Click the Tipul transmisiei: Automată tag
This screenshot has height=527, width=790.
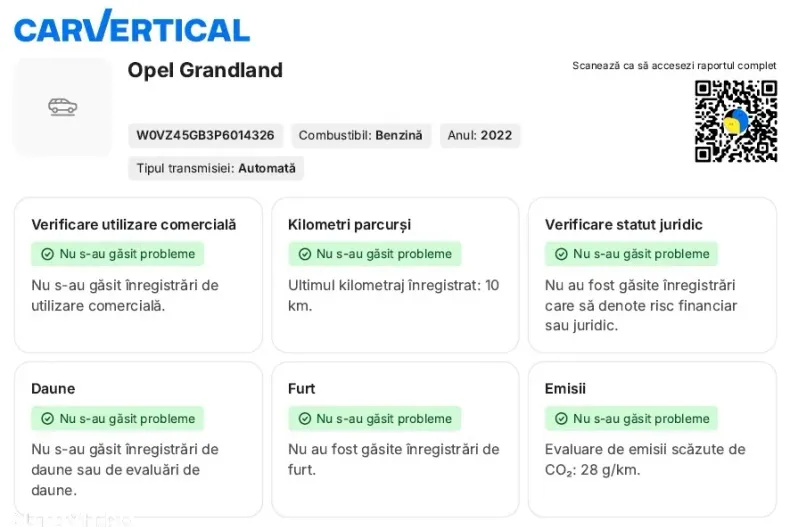(x=216, y=168)
